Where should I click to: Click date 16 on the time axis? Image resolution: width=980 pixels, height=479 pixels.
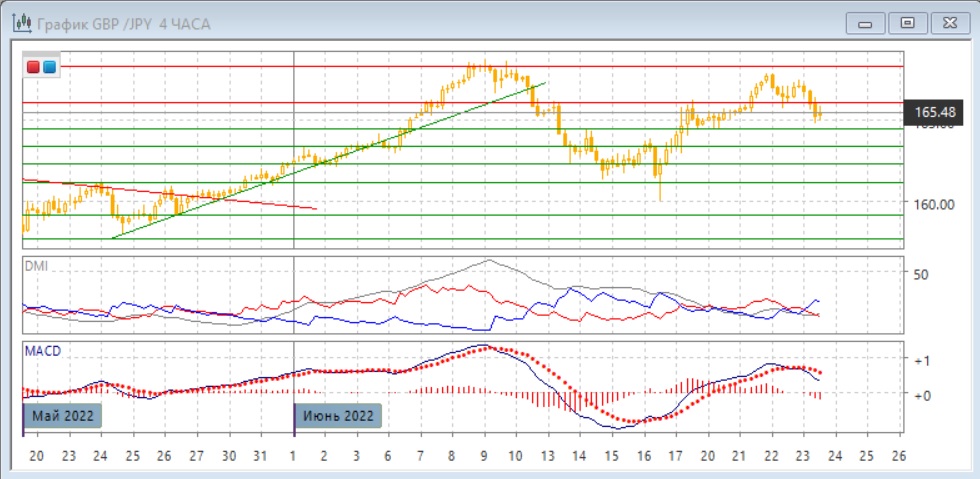(643, 454)
